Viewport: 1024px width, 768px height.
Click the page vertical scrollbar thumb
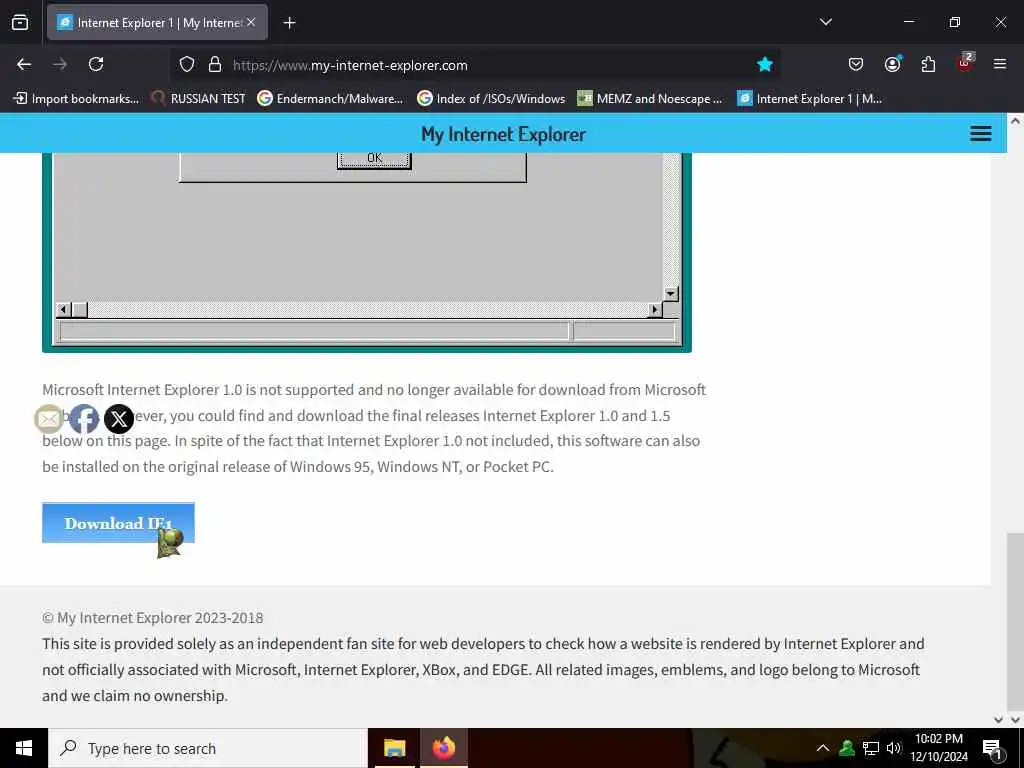1015,620
